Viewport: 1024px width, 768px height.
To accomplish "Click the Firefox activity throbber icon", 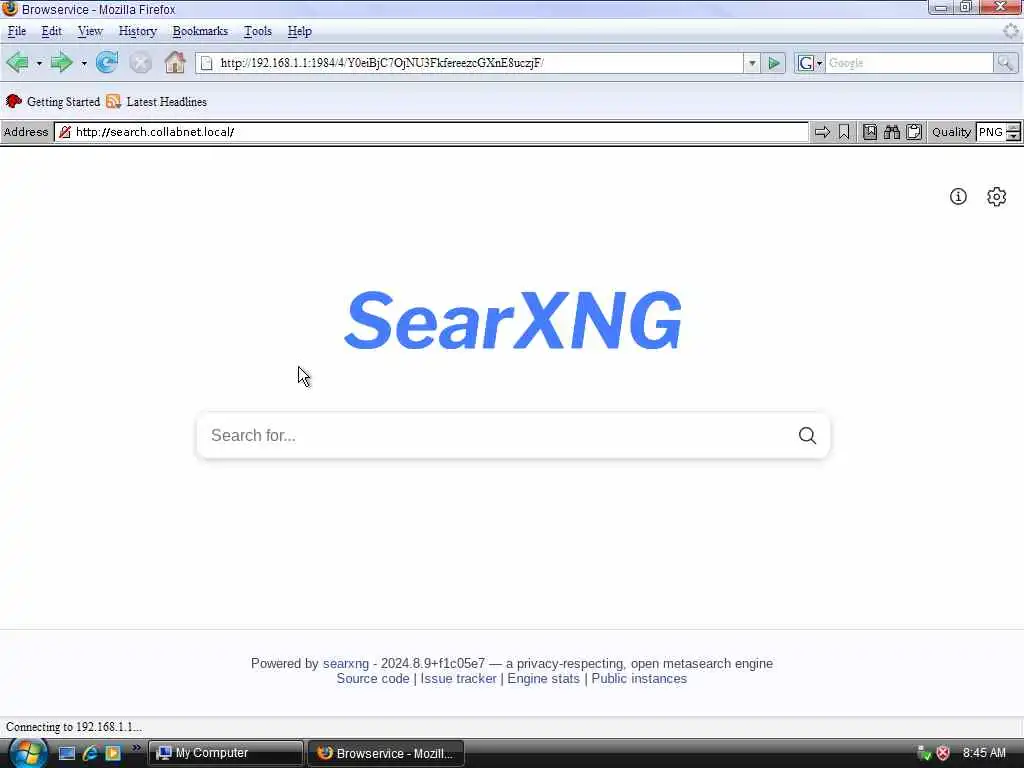I will pyautogui.click(x=1011, y=31).
